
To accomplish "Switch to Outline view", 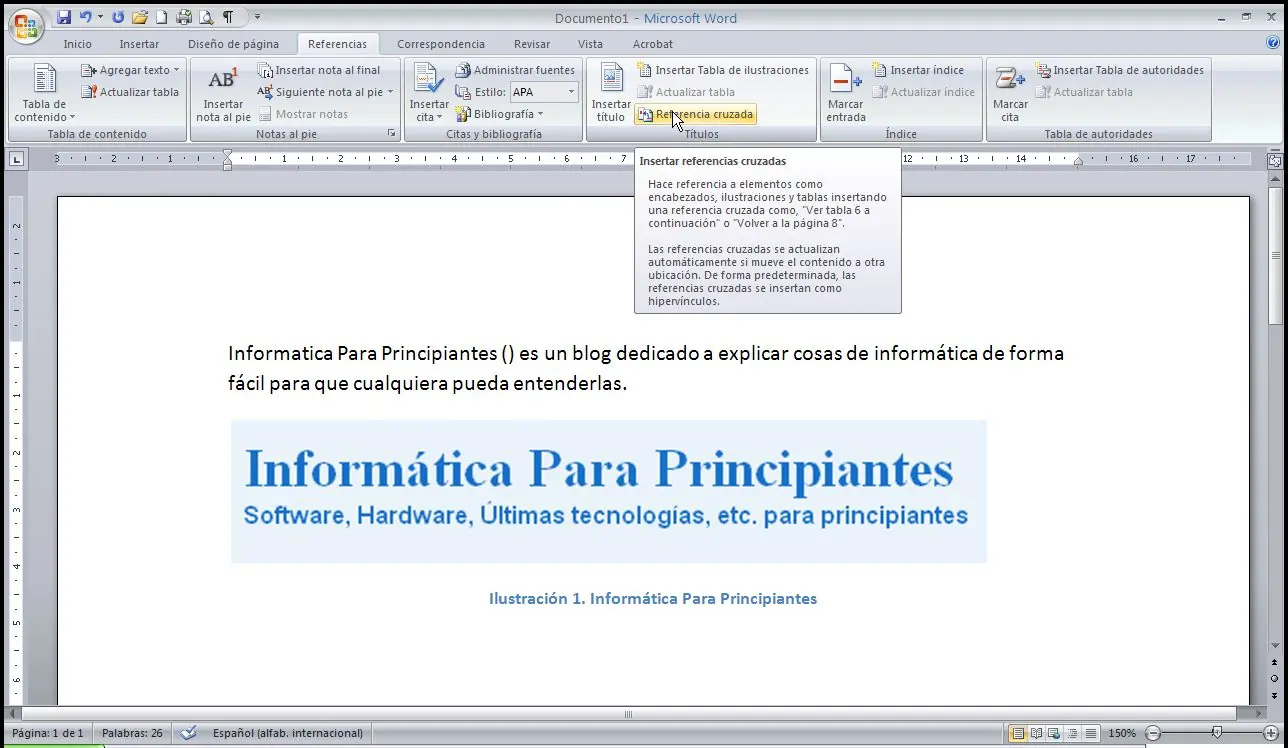I will 1072,733.
